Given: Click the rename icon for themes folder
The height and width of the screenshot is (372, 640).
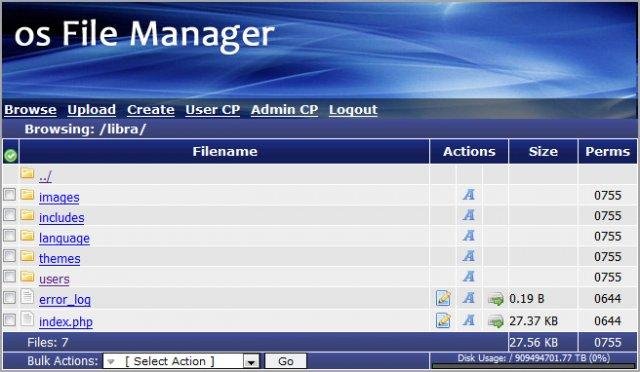Looking at the screenshot, I should [x=469, y=256].
